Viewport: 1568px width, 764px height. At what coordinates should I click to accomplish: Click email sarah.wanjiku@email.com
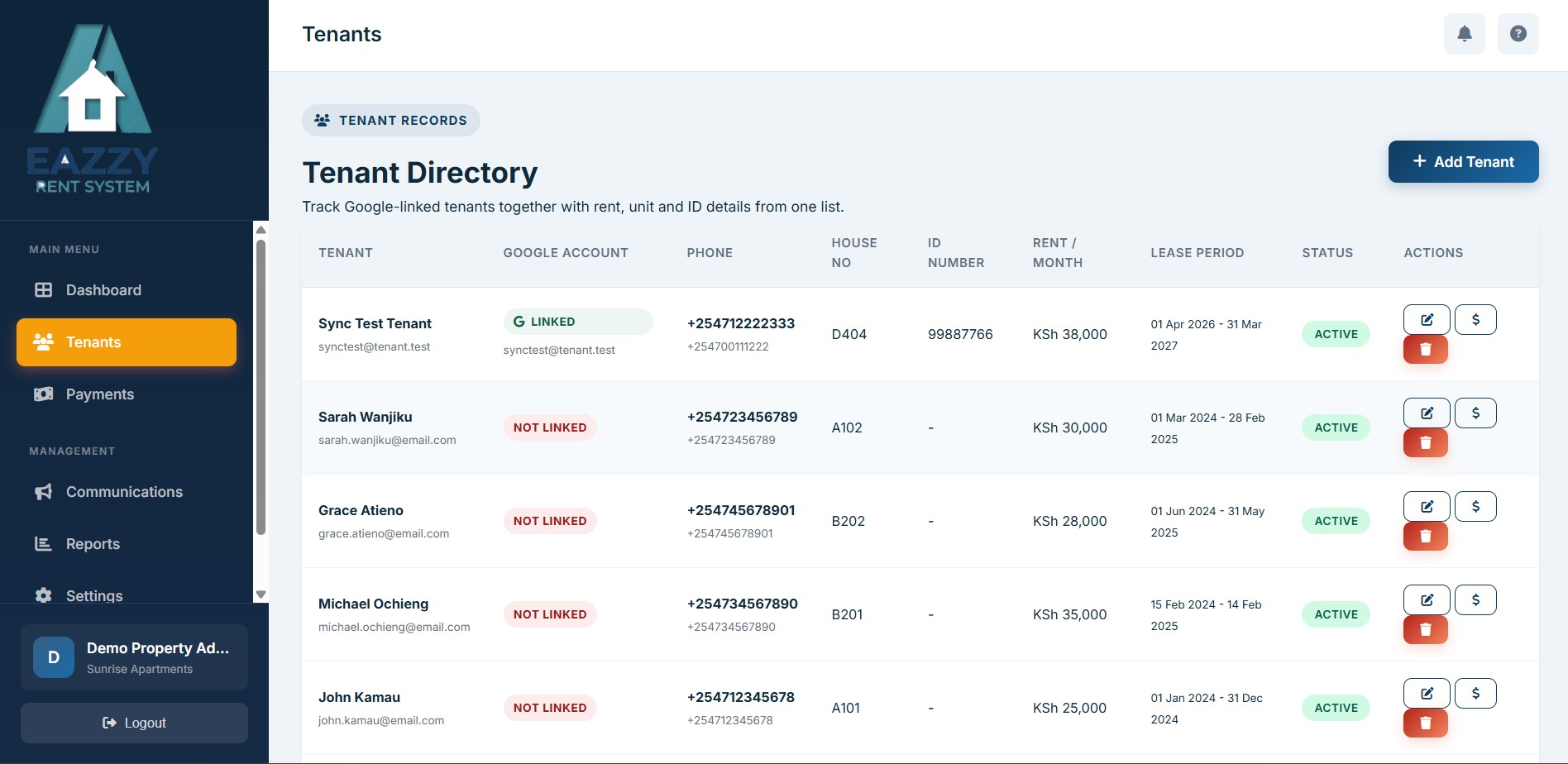(387, 440)
